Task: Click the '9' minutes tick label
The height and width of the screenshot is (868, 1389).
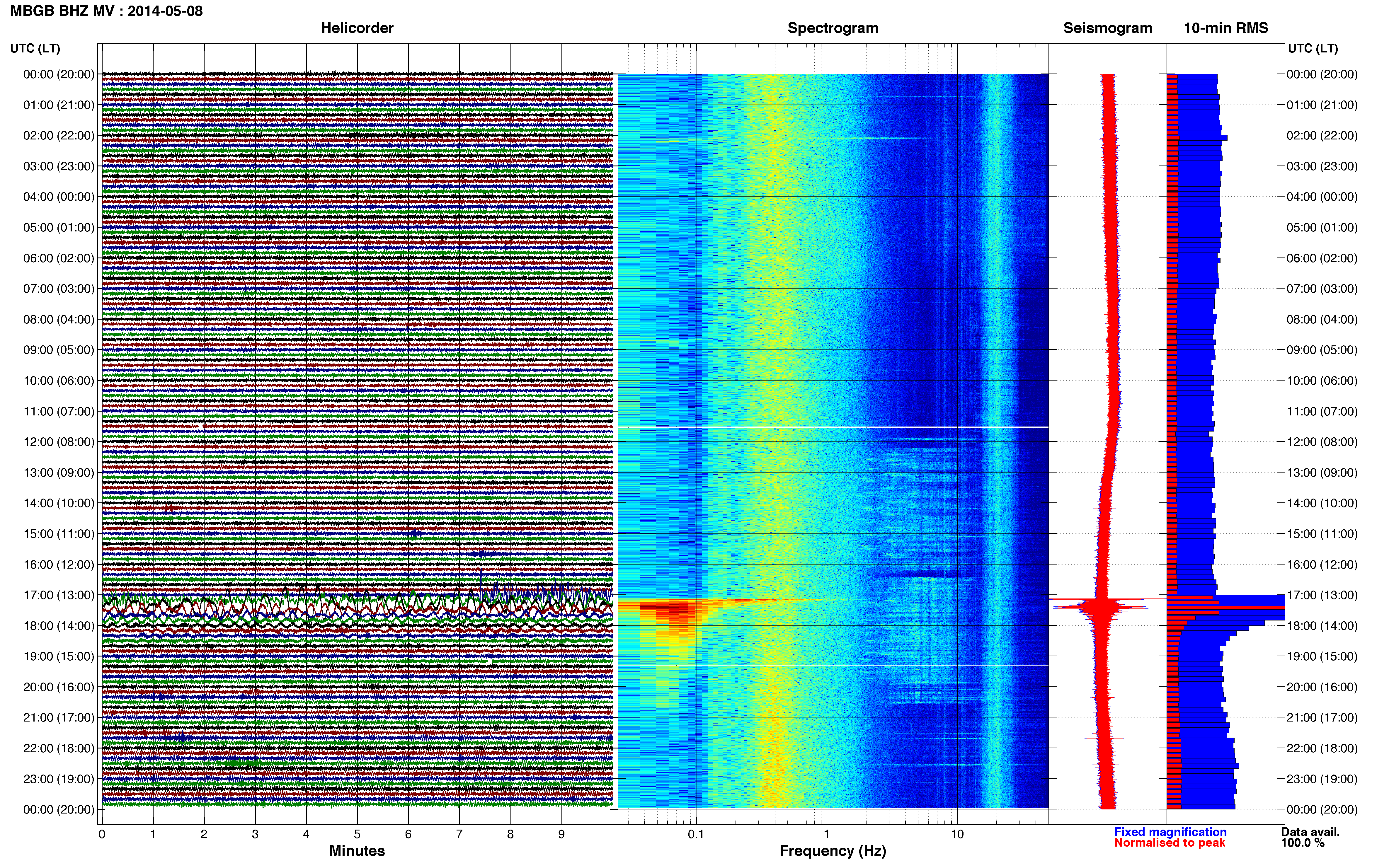Action: point(561,834)
